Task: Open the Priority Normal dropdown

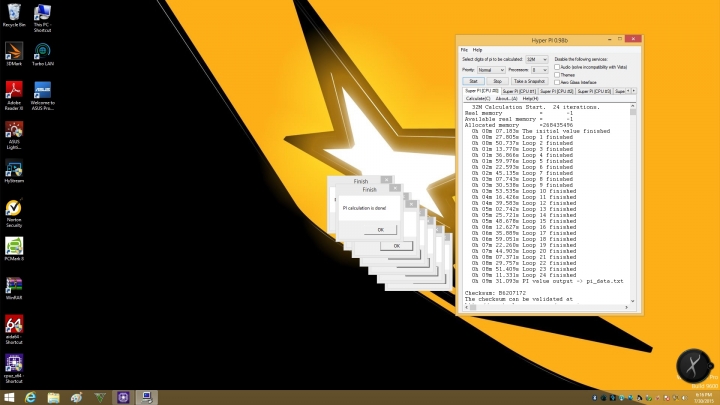Action: pyautogui.click(x=490, y=70)
